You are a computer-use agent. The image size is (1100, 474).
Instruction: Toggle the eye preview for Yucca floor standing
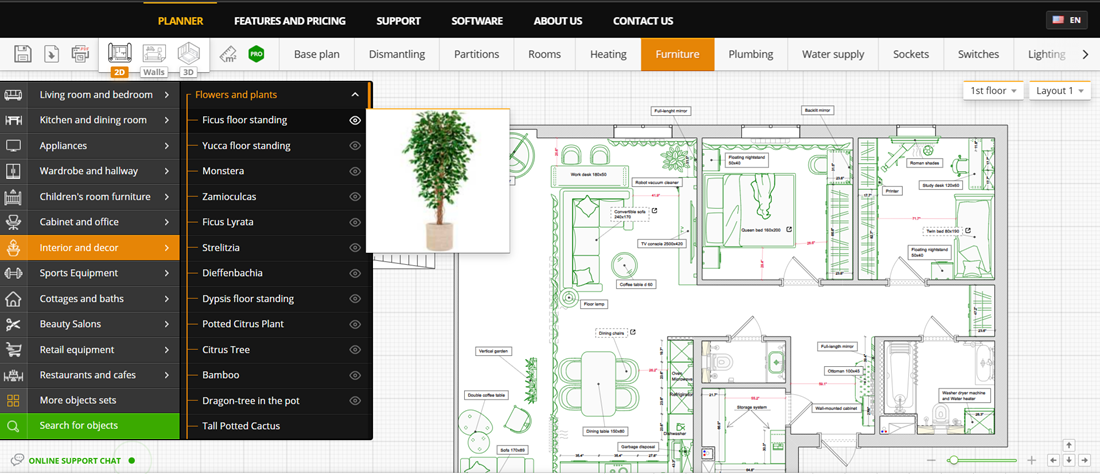pos(355,146)
